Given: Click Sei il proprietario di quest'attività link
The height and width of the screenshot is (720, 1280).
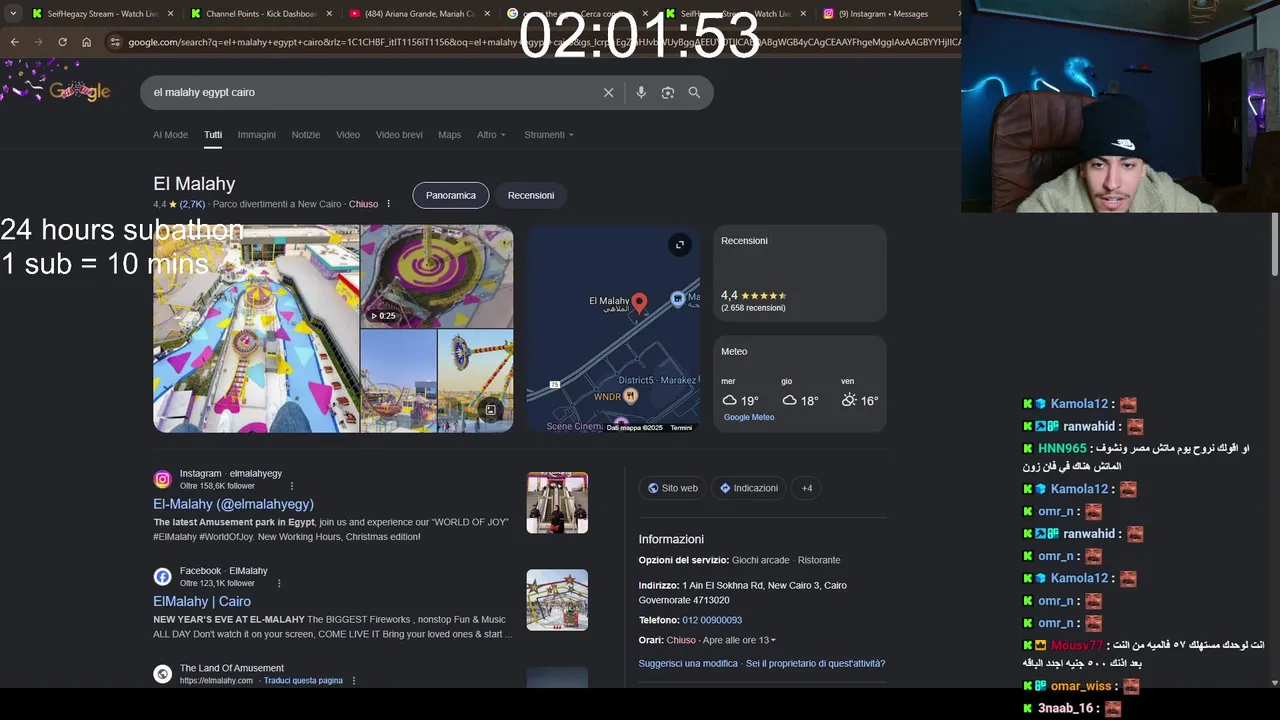Looking at the screenshot, I should 815,663.
